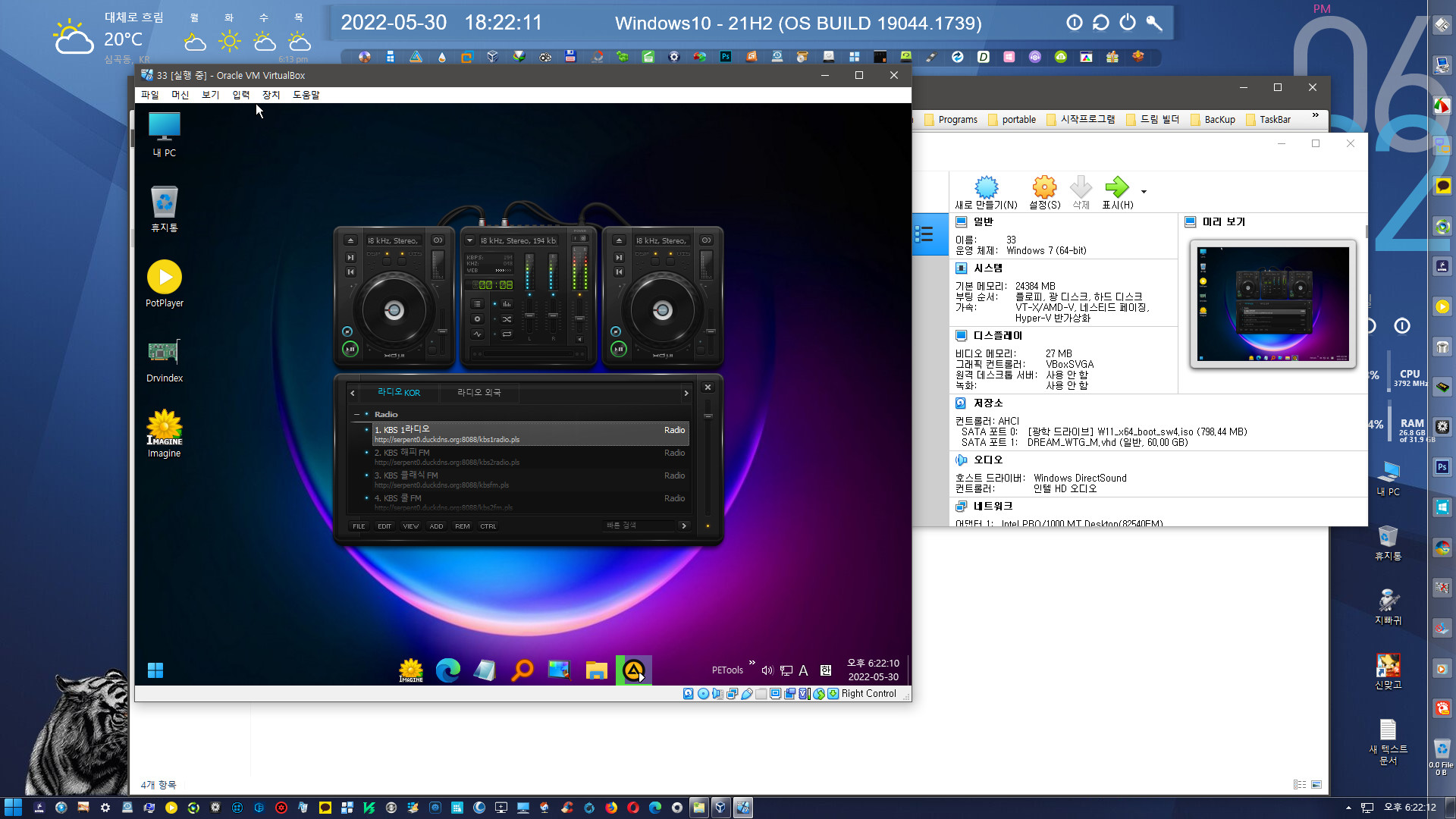Open the mixer dropdown arrow menu

pos(469,240)
